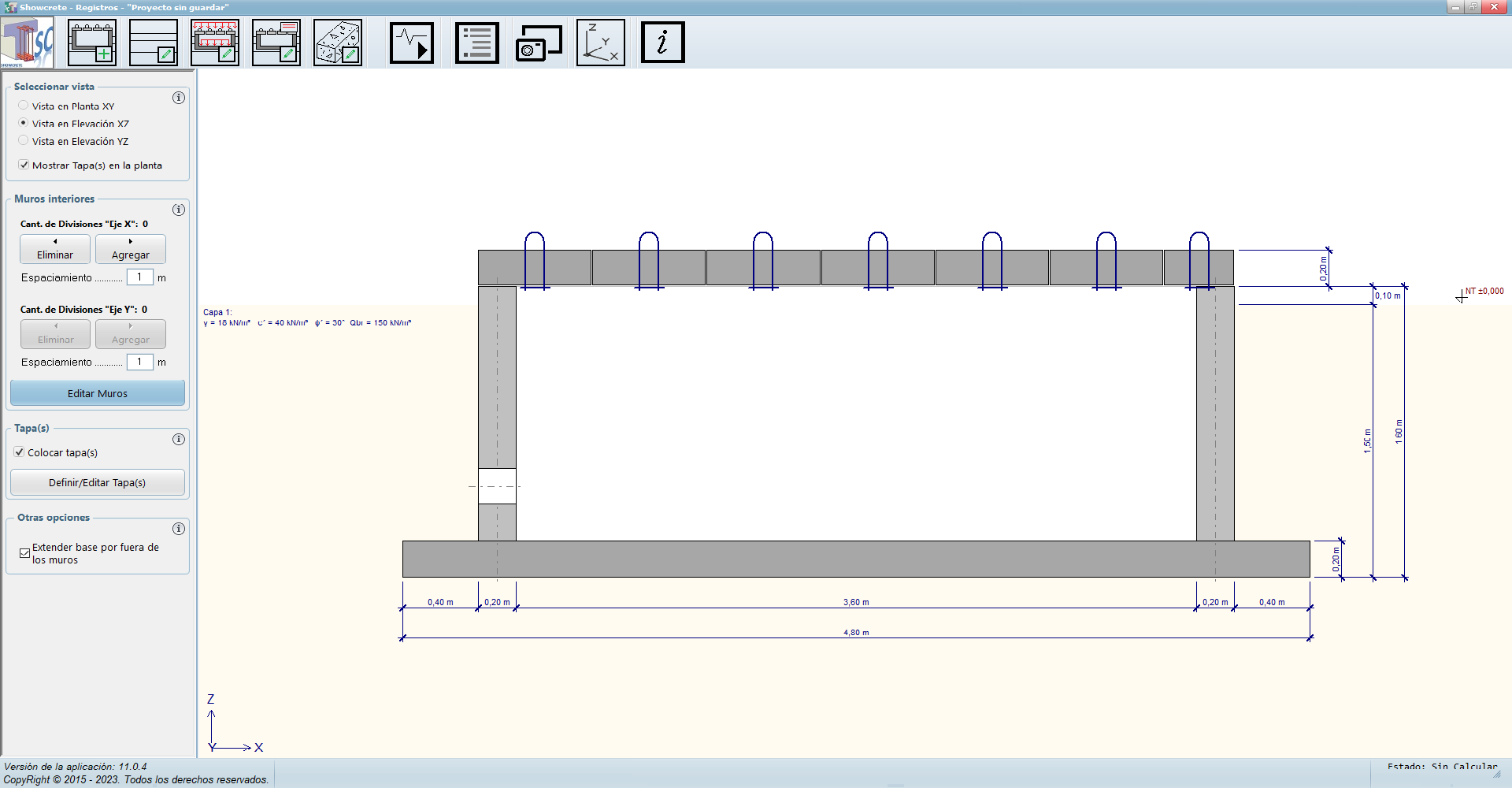Uncheck the Colocar tapa(s) checkbox
1512x788 pixels.
click(x=20, y=452)
